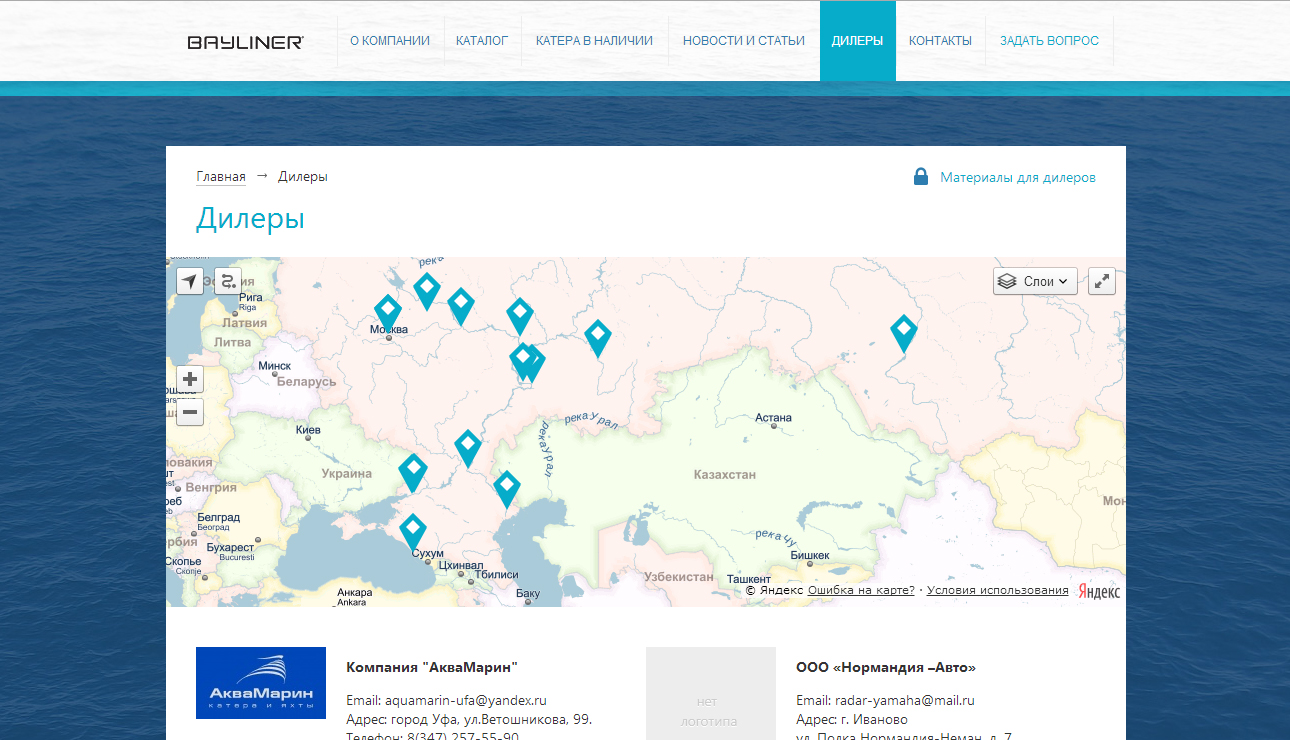Click Казахстан label on the map
The width and height of the screenshot is (1290, 740).
[725, 475]
